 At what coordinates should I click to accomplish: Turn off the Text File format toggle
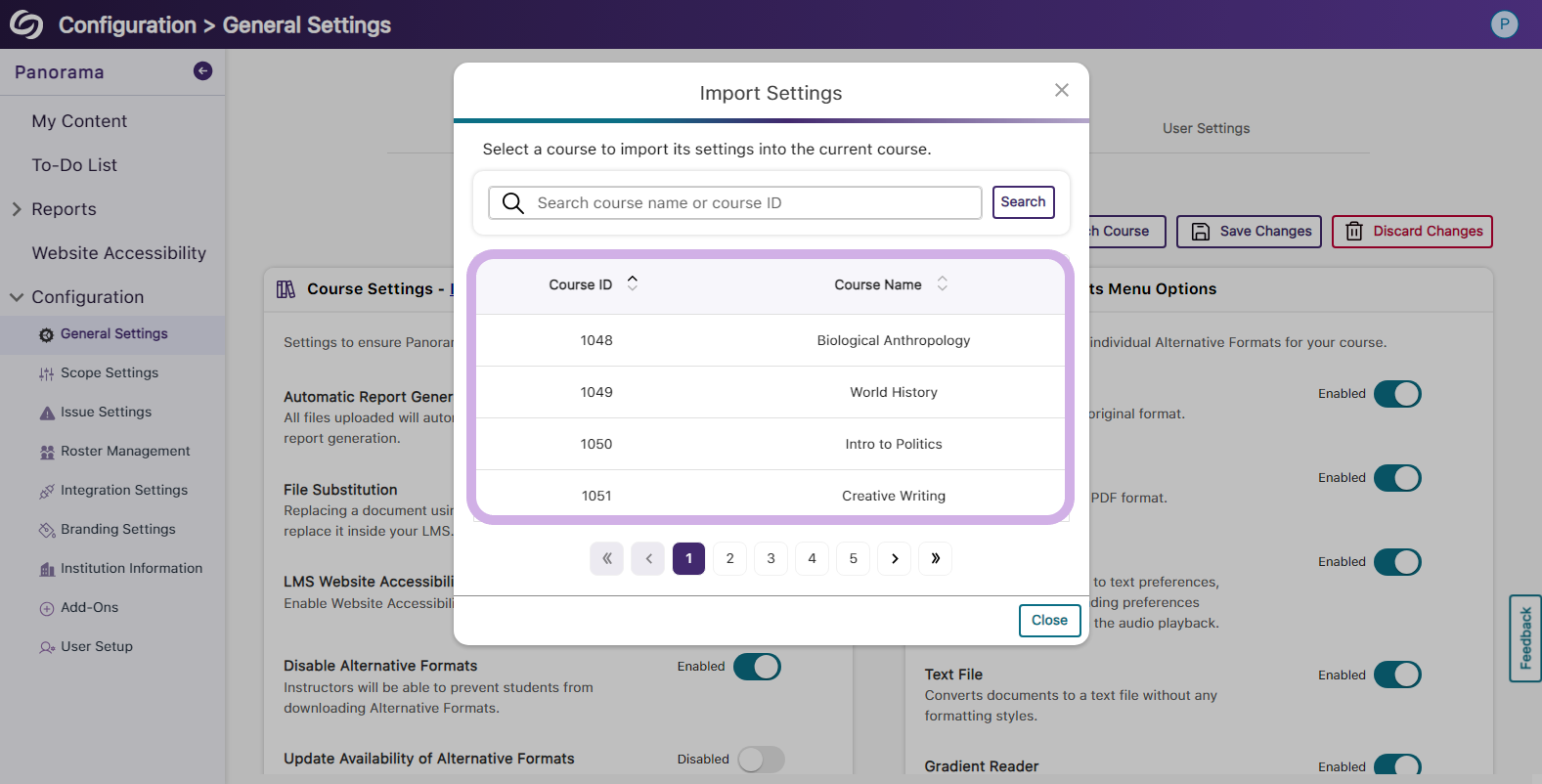coord(1396,675)
